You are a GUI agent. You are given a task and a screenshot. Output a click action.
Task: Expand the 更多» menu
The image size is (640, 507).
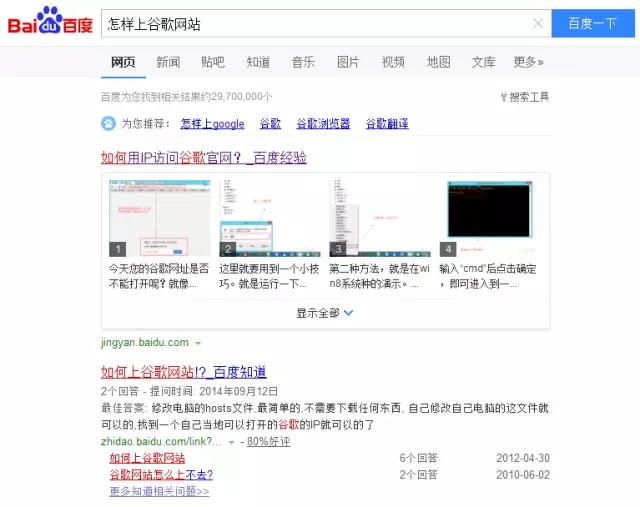click(x=528, y=62)
